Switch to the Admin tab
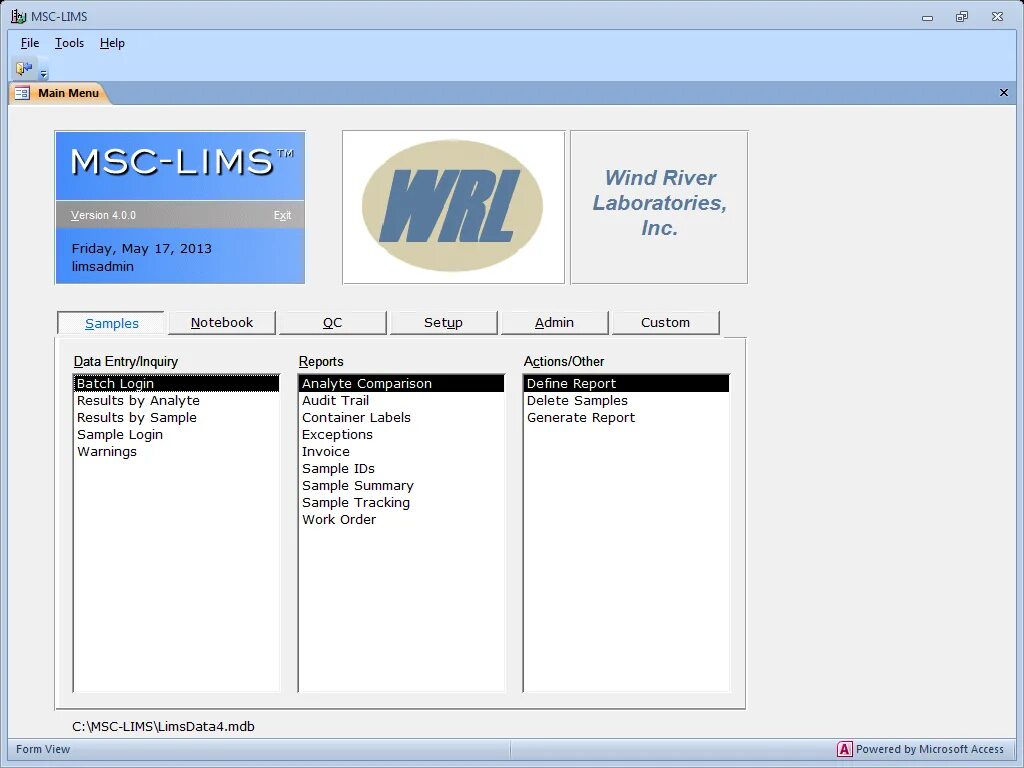1024x768 pixels. [554, 323]
